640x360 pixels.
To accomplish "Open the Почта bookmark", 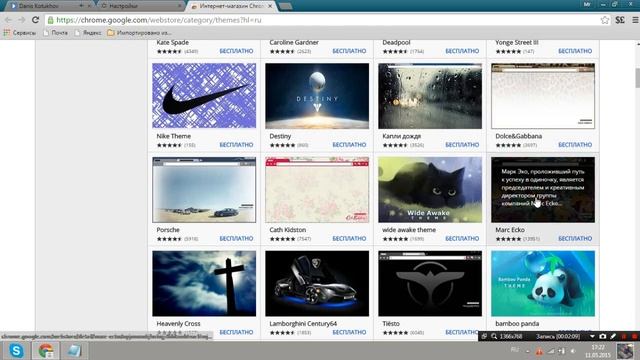I will (x=56, y=33).
